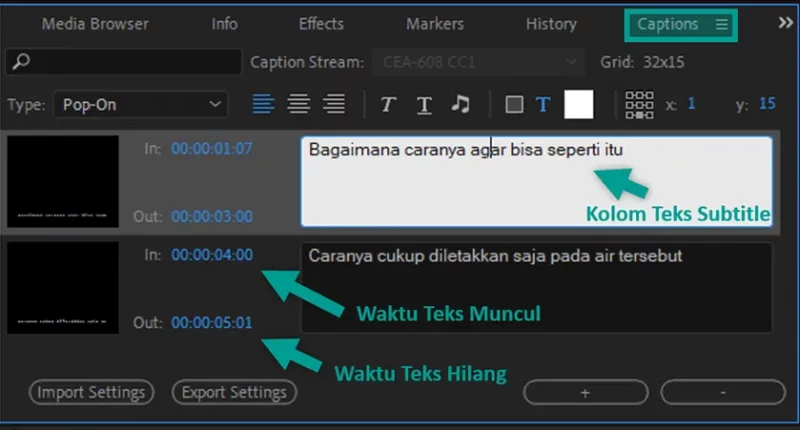Toggle underline caption text

click(x=424, y=105)
